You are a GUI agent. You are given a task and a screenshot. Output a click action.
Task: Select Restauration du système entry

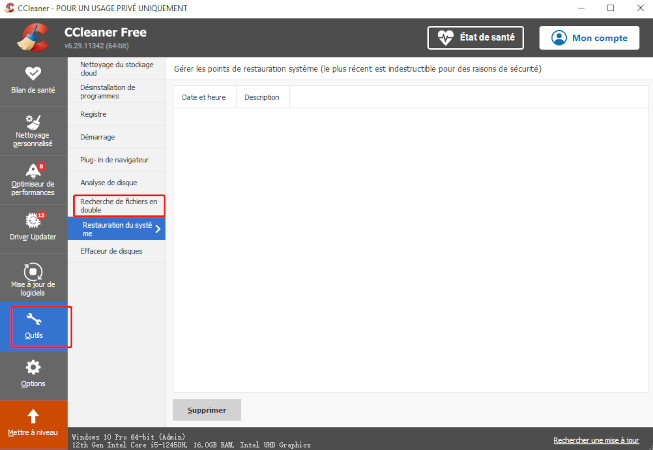click(117, 229)
